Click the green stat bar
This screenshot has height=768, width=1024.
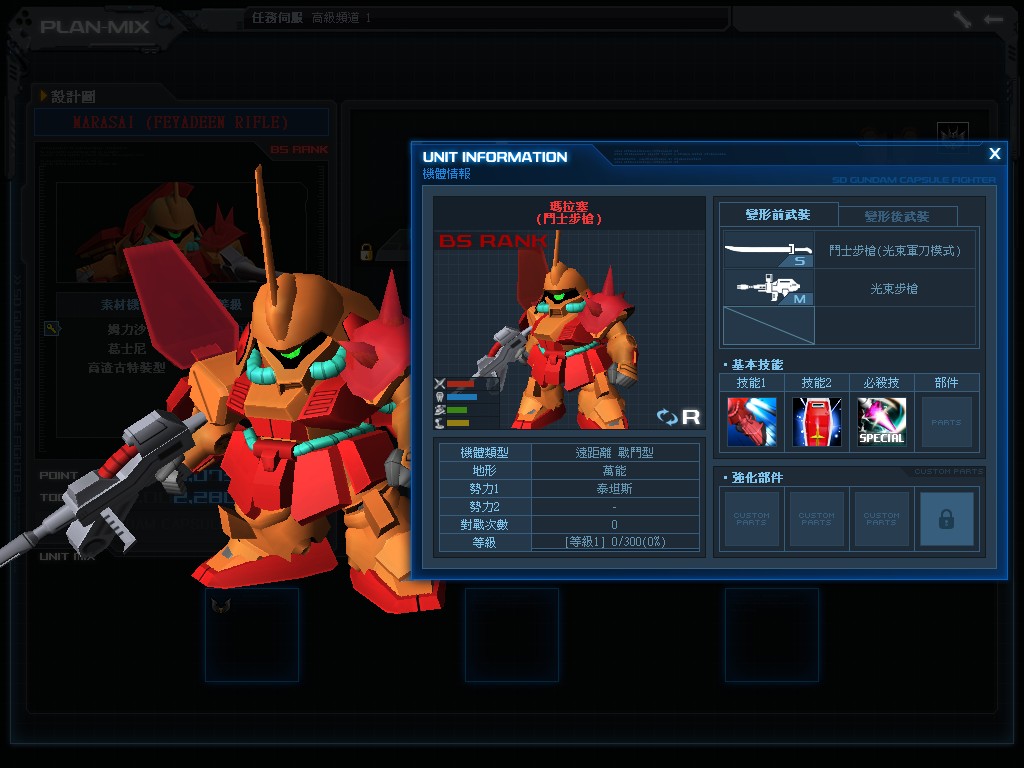(457, 410)
